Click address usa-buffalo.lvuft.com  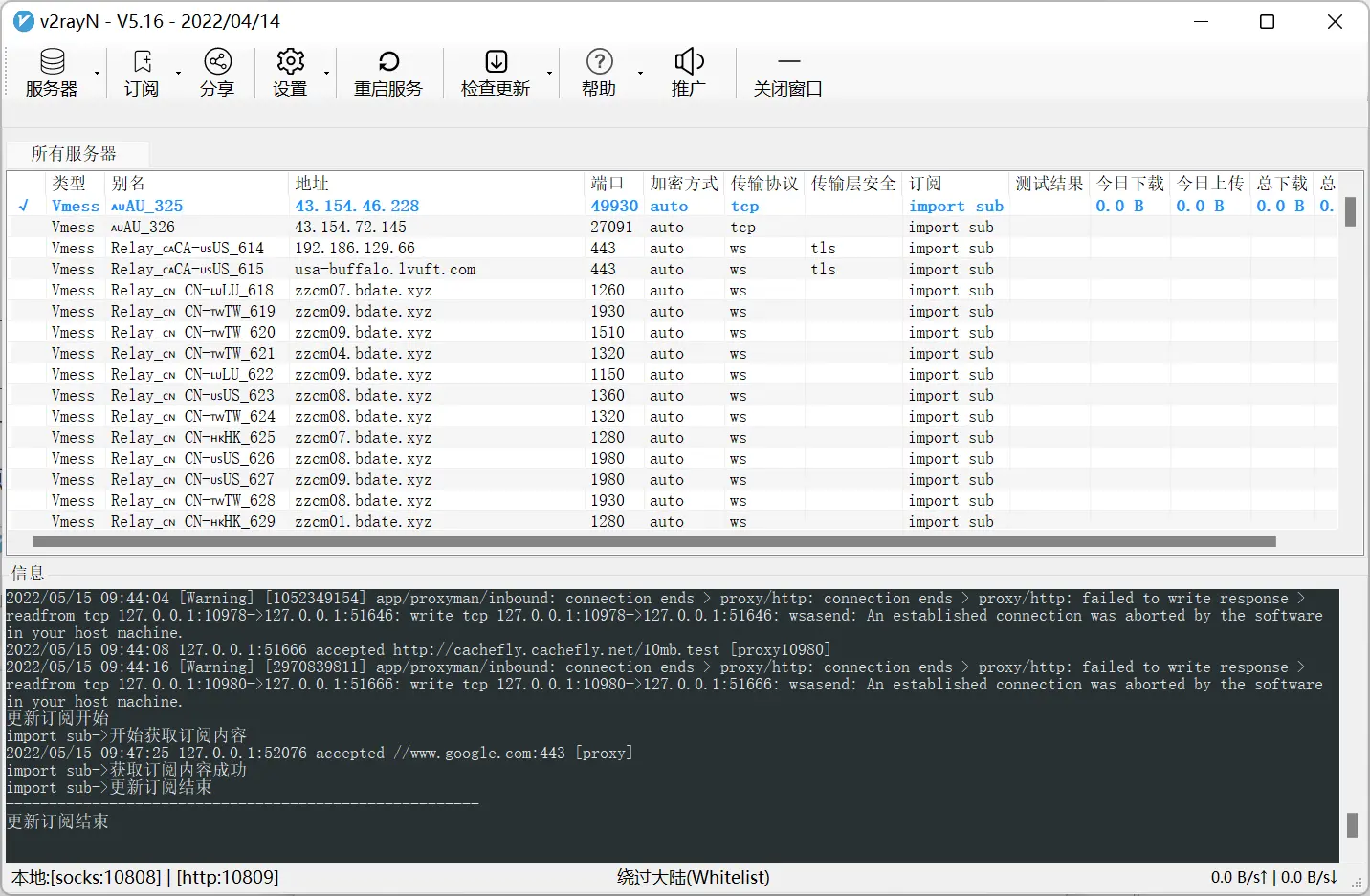pos(386,269)
